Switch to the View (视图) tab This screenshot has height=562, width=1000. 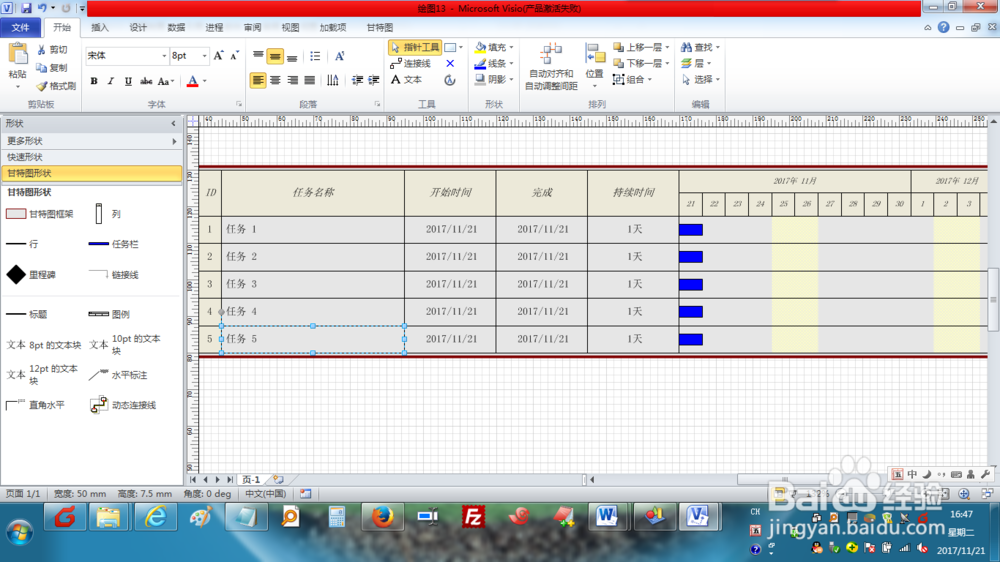pyautogui.click(x=290, y=27)
